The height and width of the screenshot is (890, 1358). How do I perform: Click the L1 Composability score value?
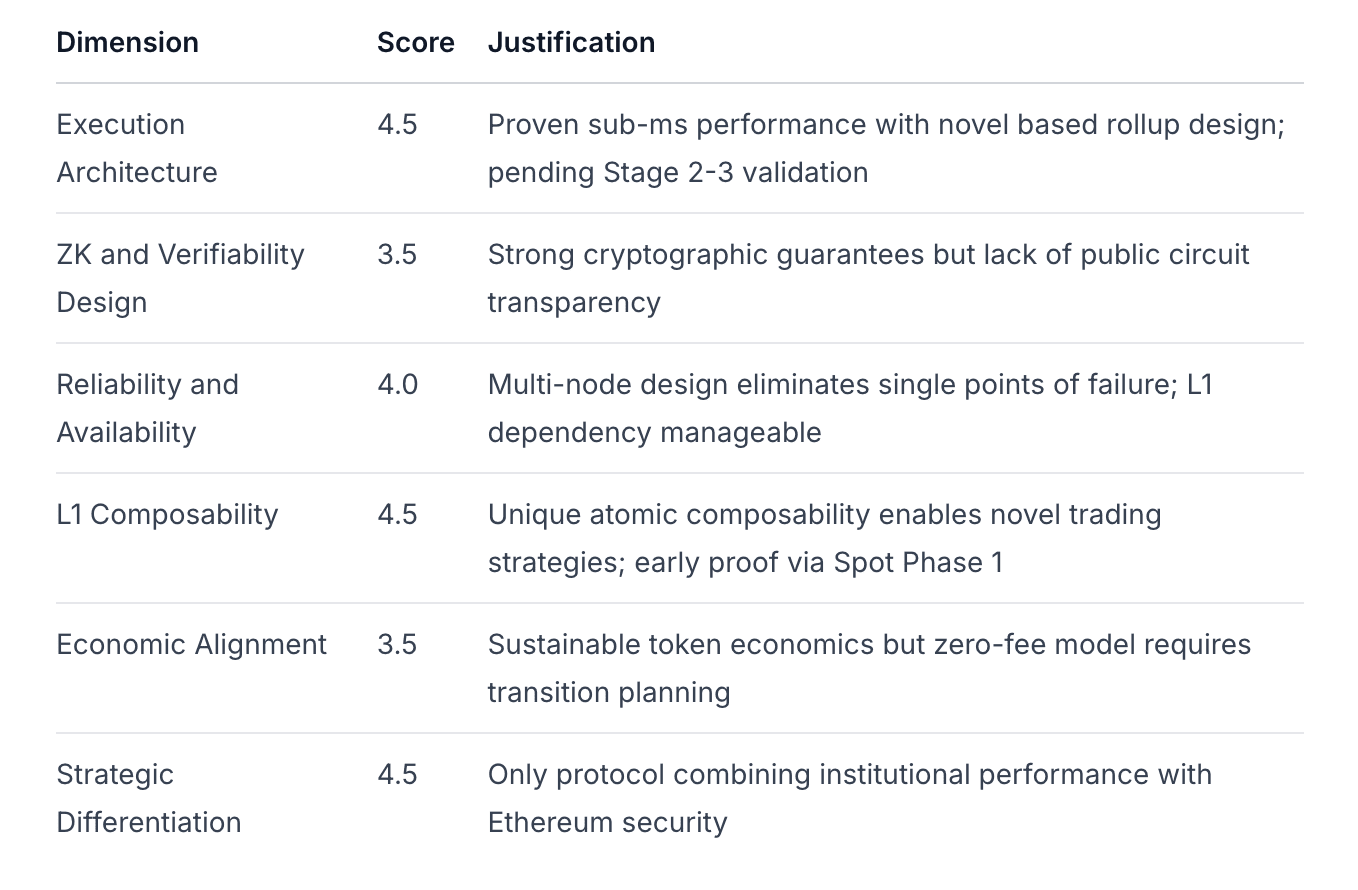click(x=397, y=514)
